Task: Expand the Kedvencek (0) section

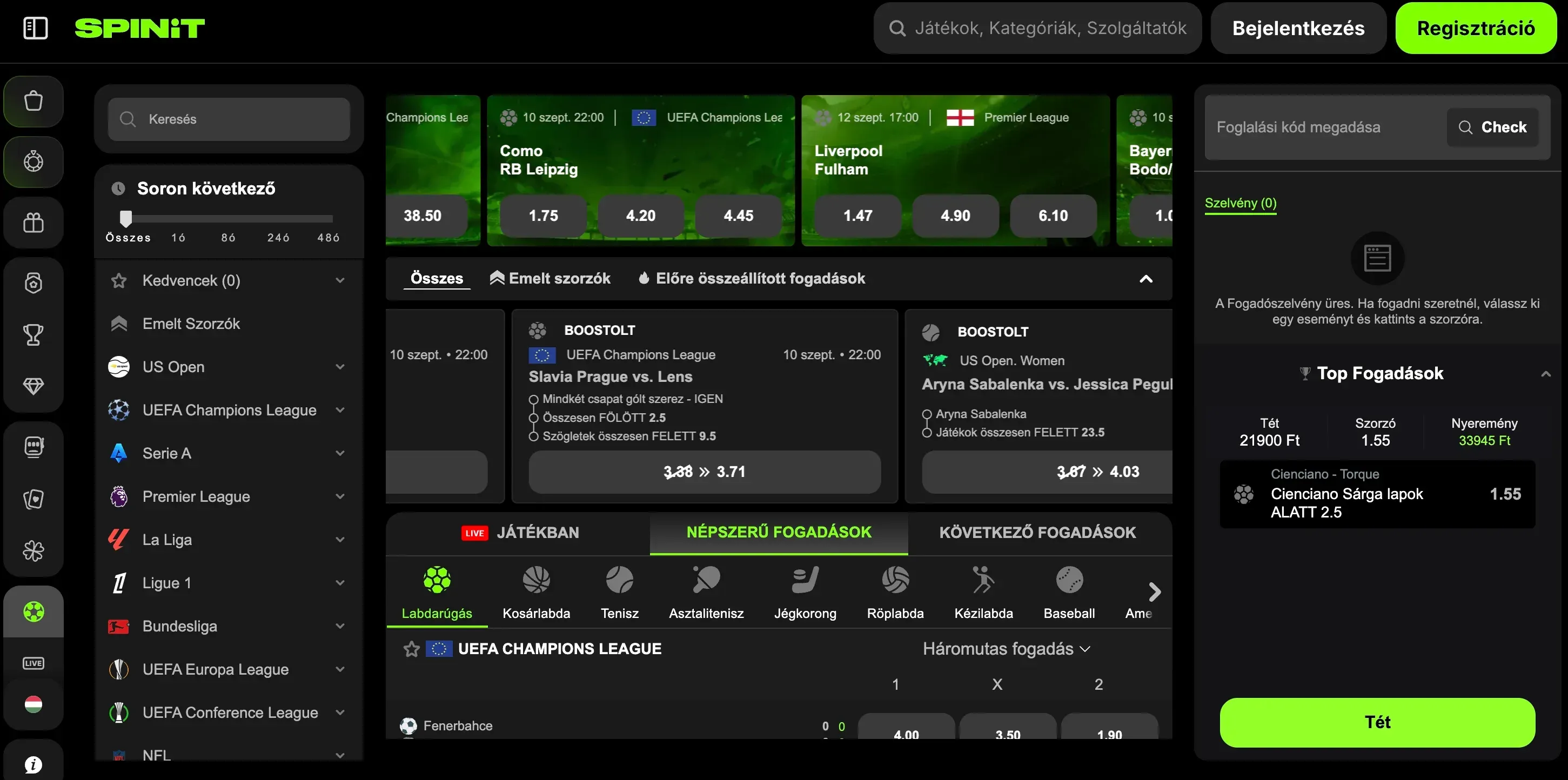Action: click(340, 280)
